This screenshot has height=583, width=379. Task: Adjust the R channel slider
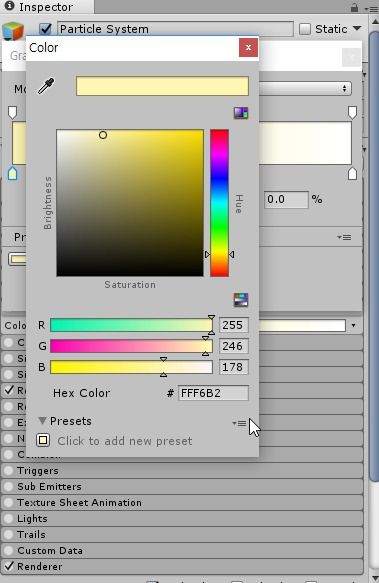(x=131, y=325)
